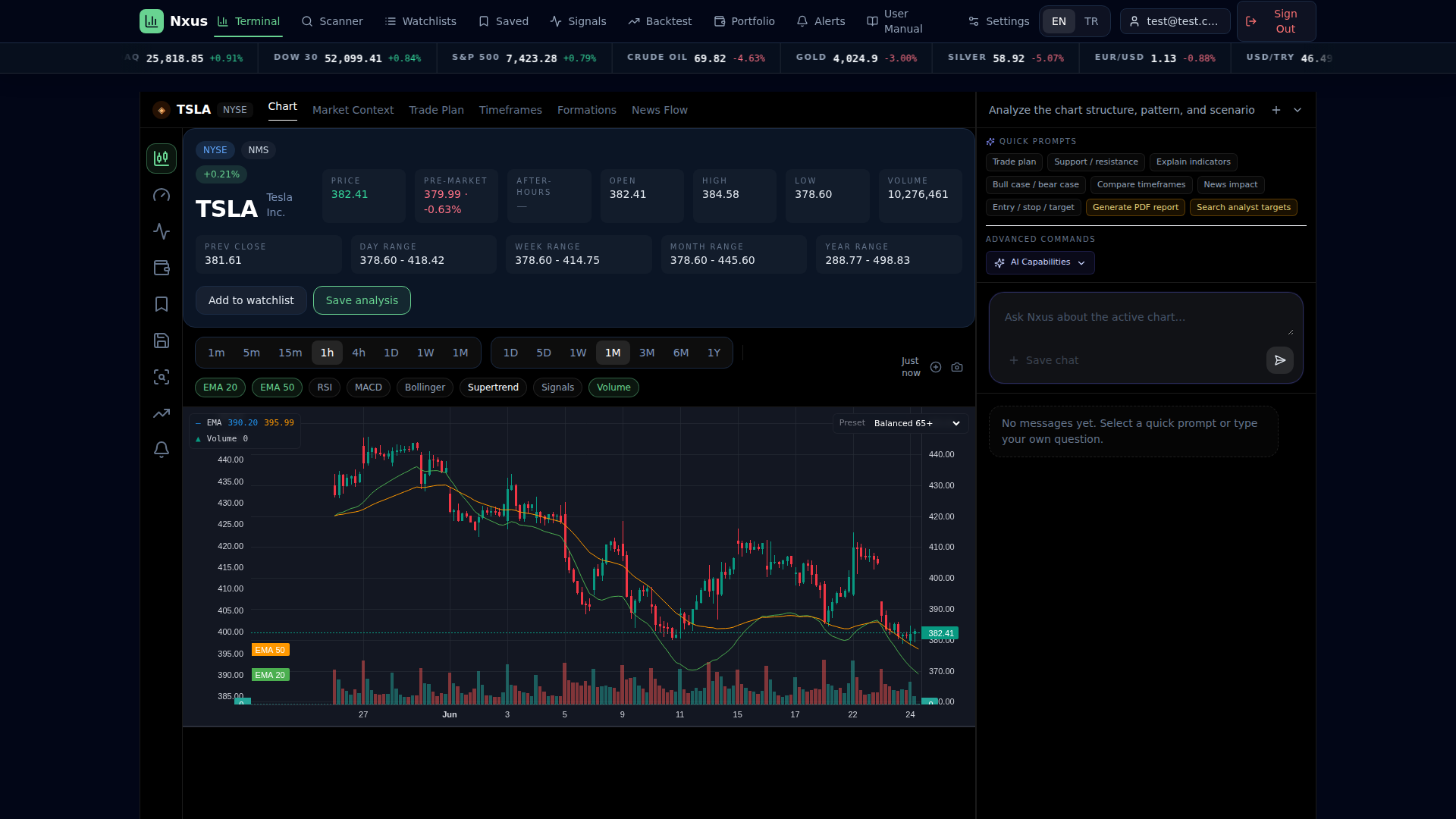The image size is (1456, 819).
Task: Click the Ask Nxus chat input field
Action: coord(1145,321)
